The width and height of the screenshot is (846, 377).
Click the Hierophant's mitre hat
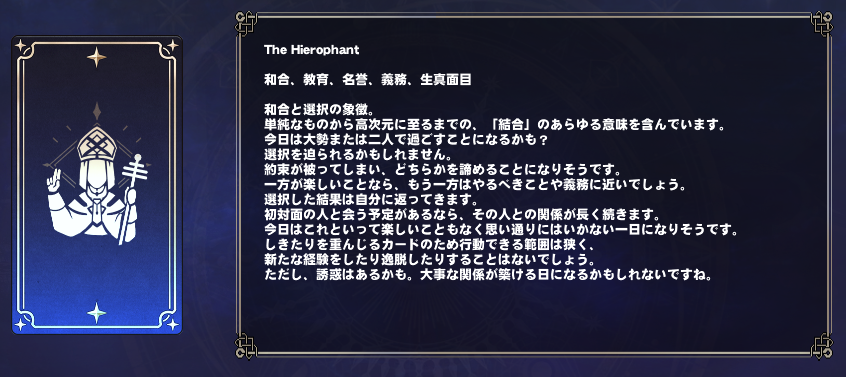click(x=97, y=143)
